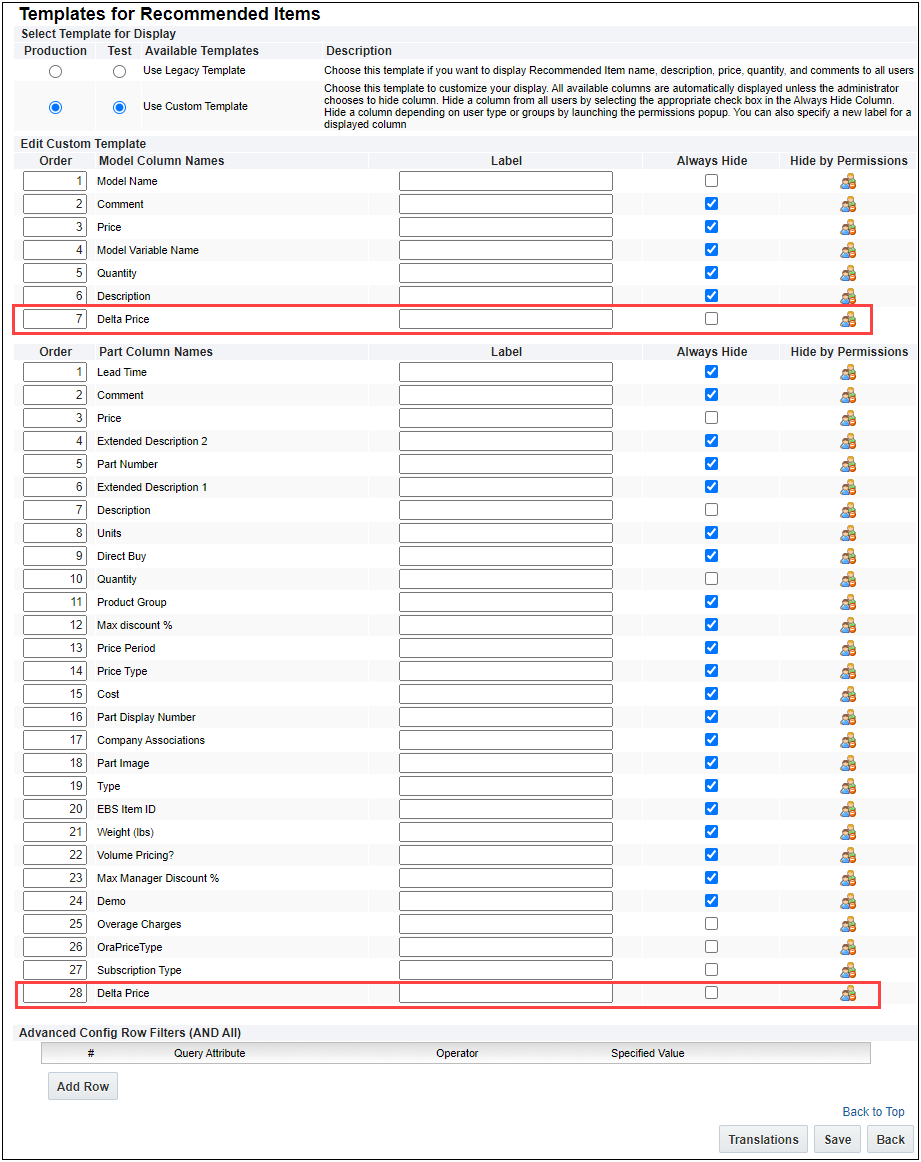Image resolution: width=921 pixels, height=1162 pixels.
Task: Open permissions icon for OraPriceType row
Action: (x=848, y=947)
